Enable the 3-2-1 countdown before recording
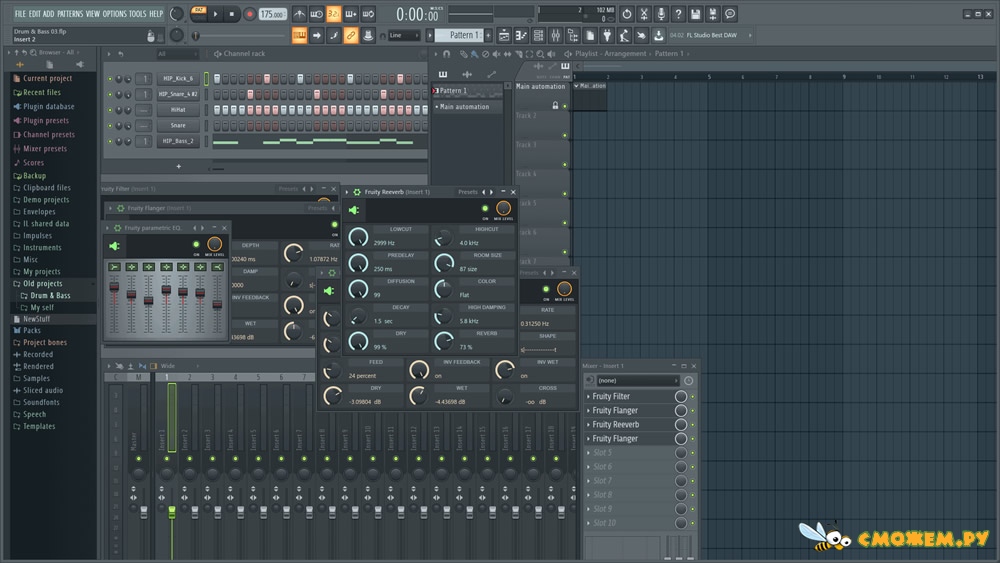The width and height of the screenshot is (1000, 563). click(x=334, y=13)
